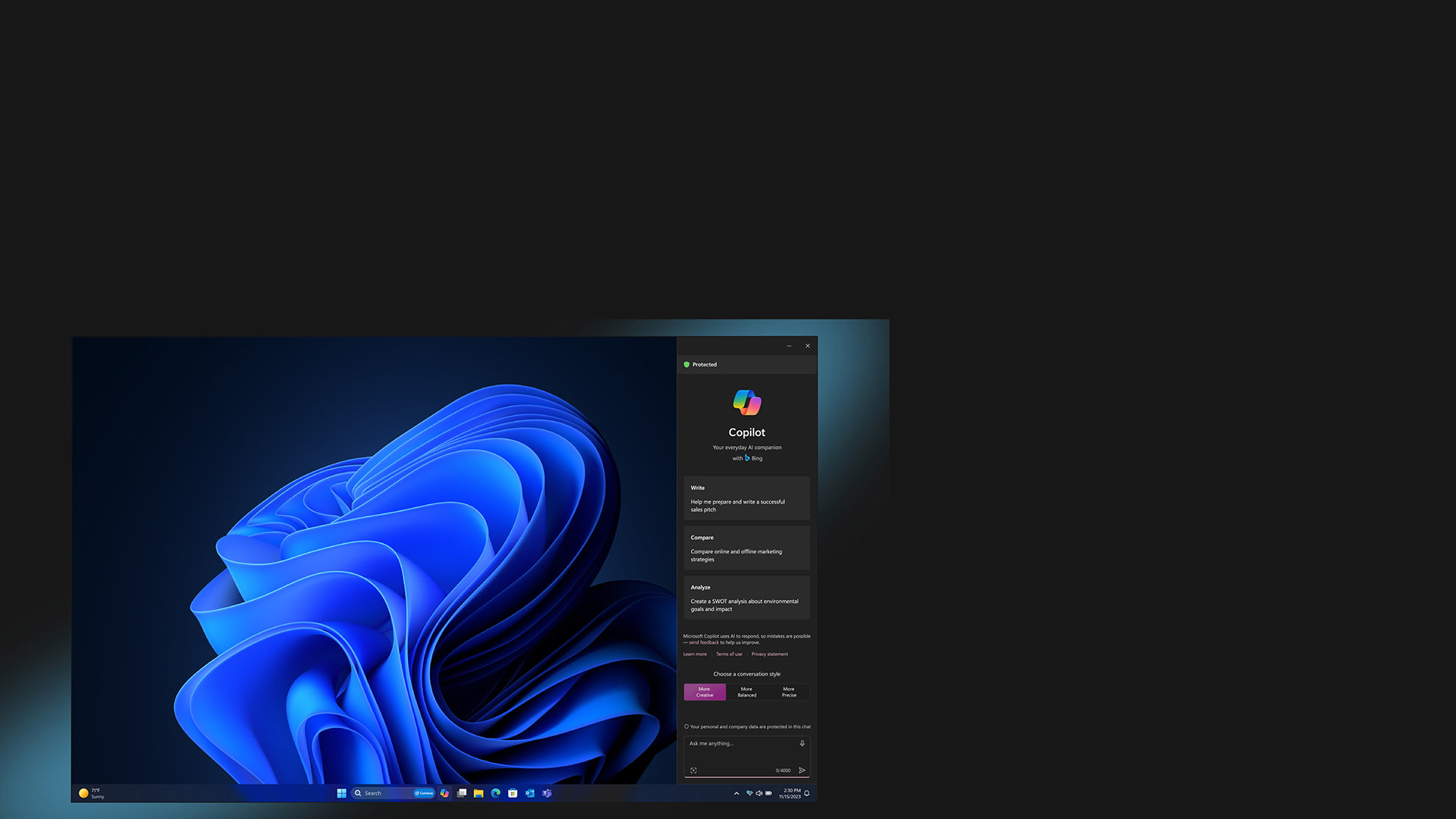
Task: Click the Start menu button
Action: click(x=341, y=793)
